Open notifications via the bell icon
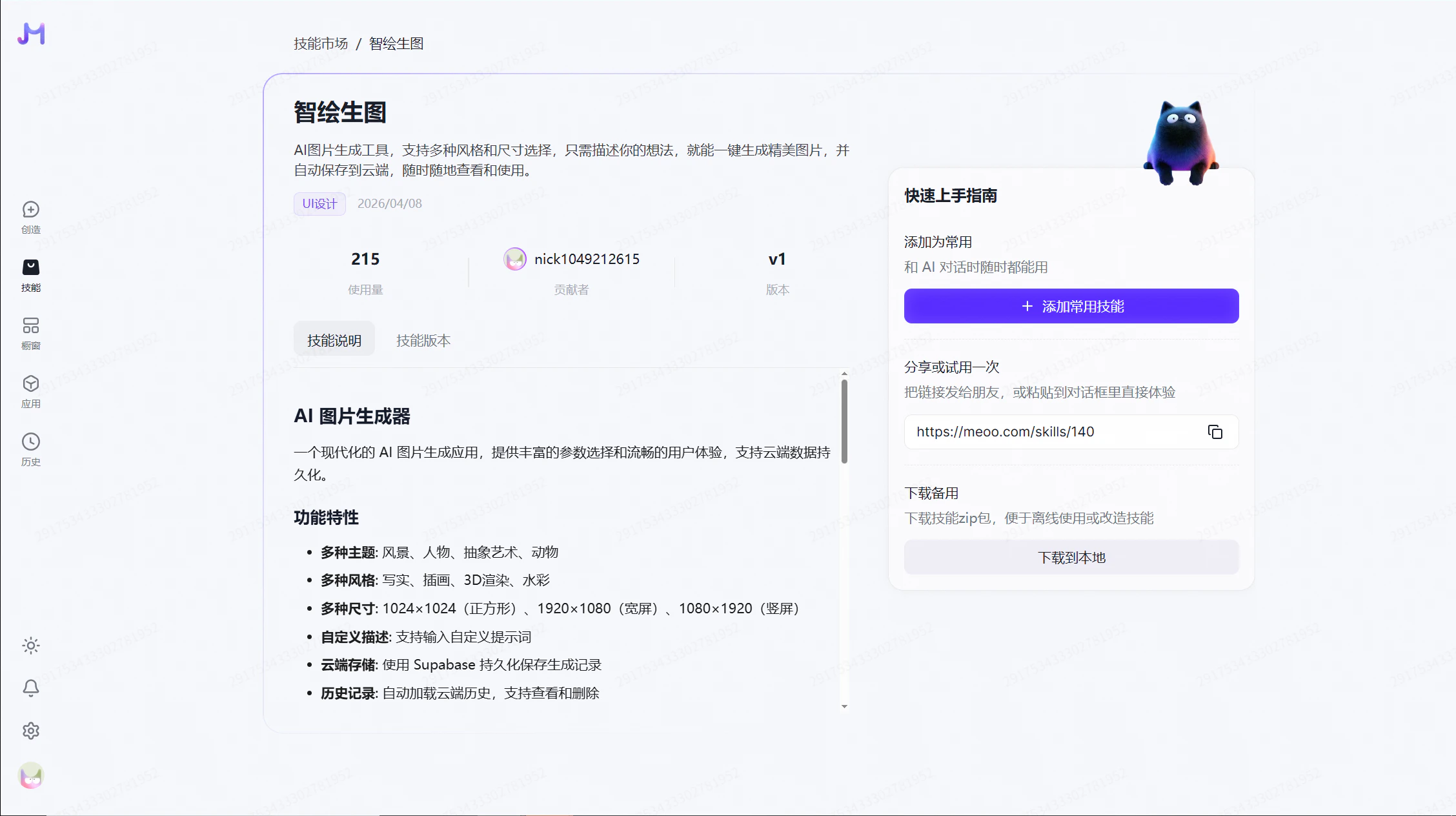The width and height of the screenshot is (1456, 816). point(31,688)
